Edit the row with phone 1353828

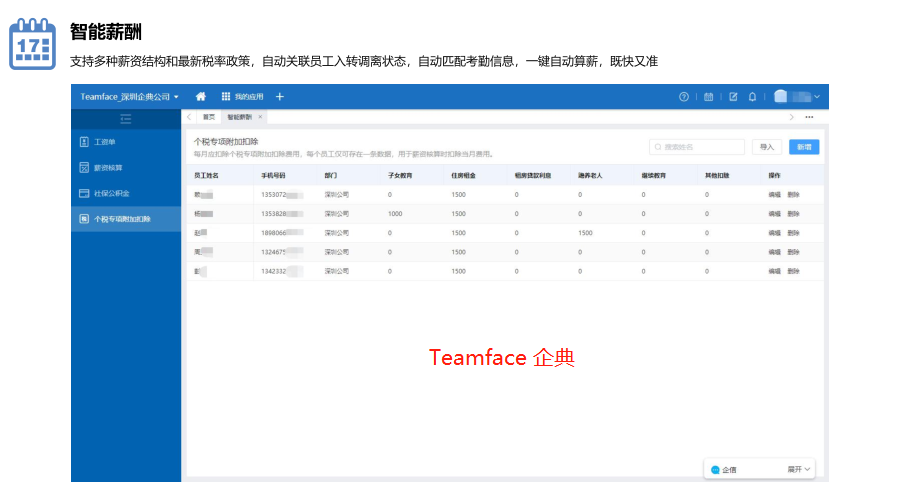click(774, 214)
